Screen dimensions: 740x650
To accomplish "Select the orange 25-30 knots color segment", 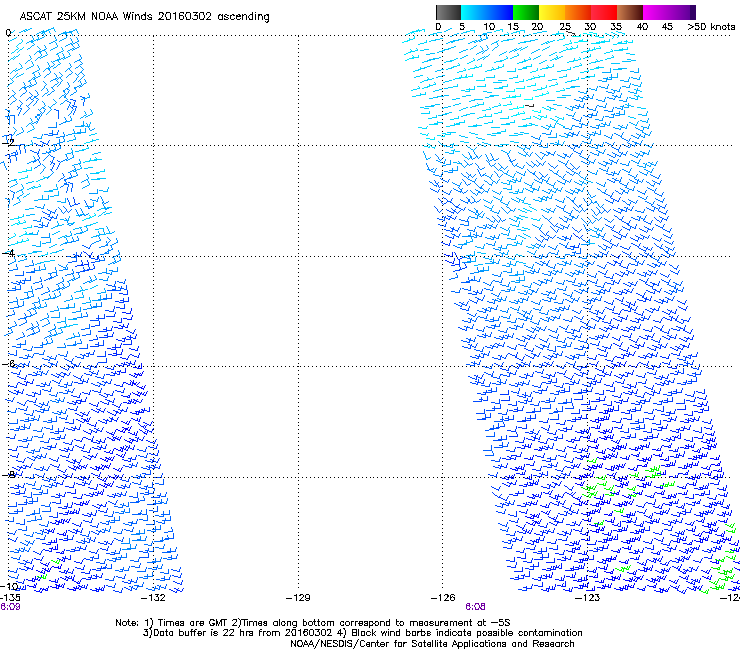I will click(578, 12).
